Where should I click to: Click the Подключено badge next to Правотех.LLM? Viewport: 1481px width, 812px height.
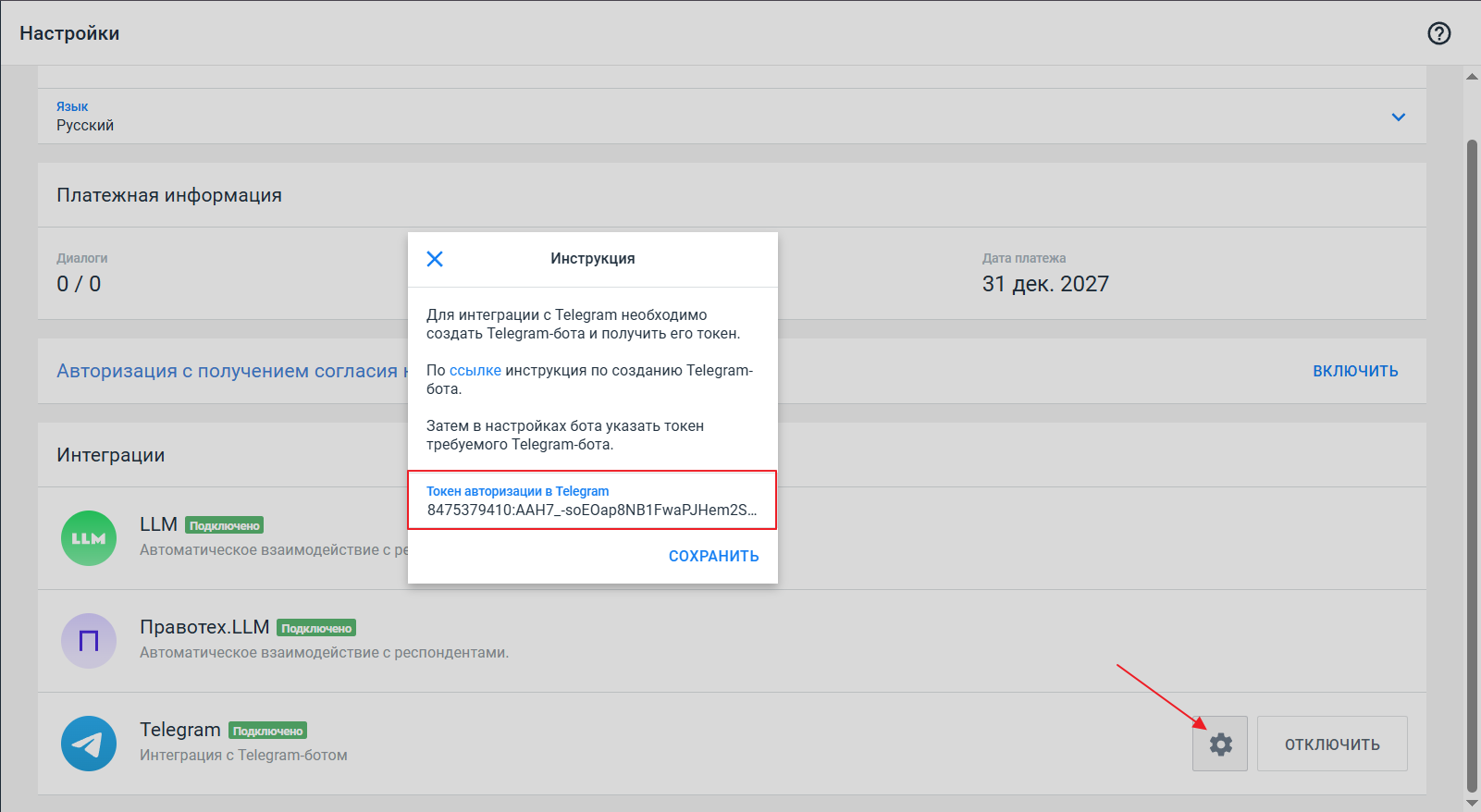click(x=316, y=629)
